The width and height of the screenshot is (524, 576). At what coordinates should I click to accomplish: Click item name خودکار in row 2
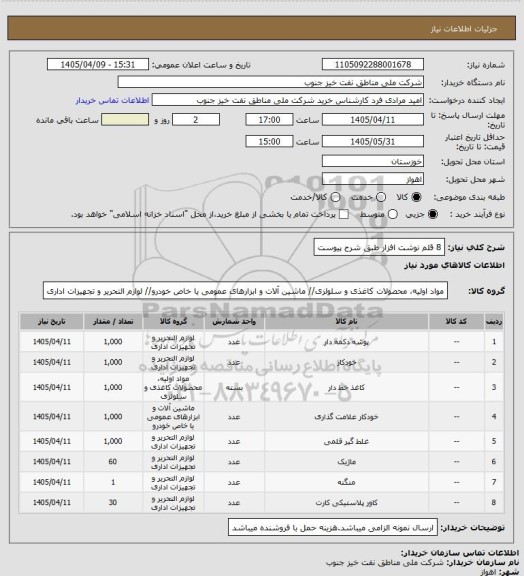pos(346,362)
